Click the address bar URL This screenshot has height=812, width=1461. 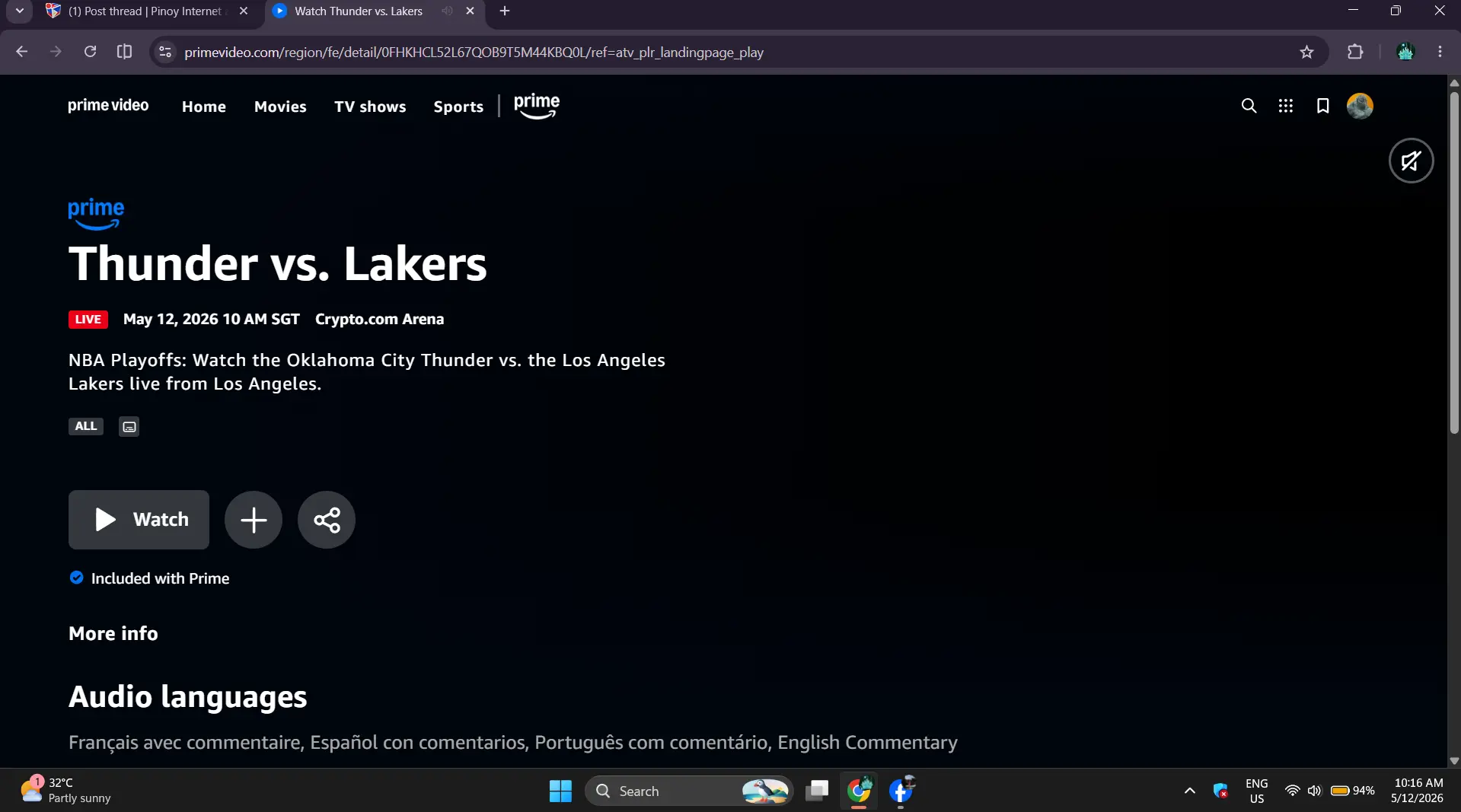(474, 52)
